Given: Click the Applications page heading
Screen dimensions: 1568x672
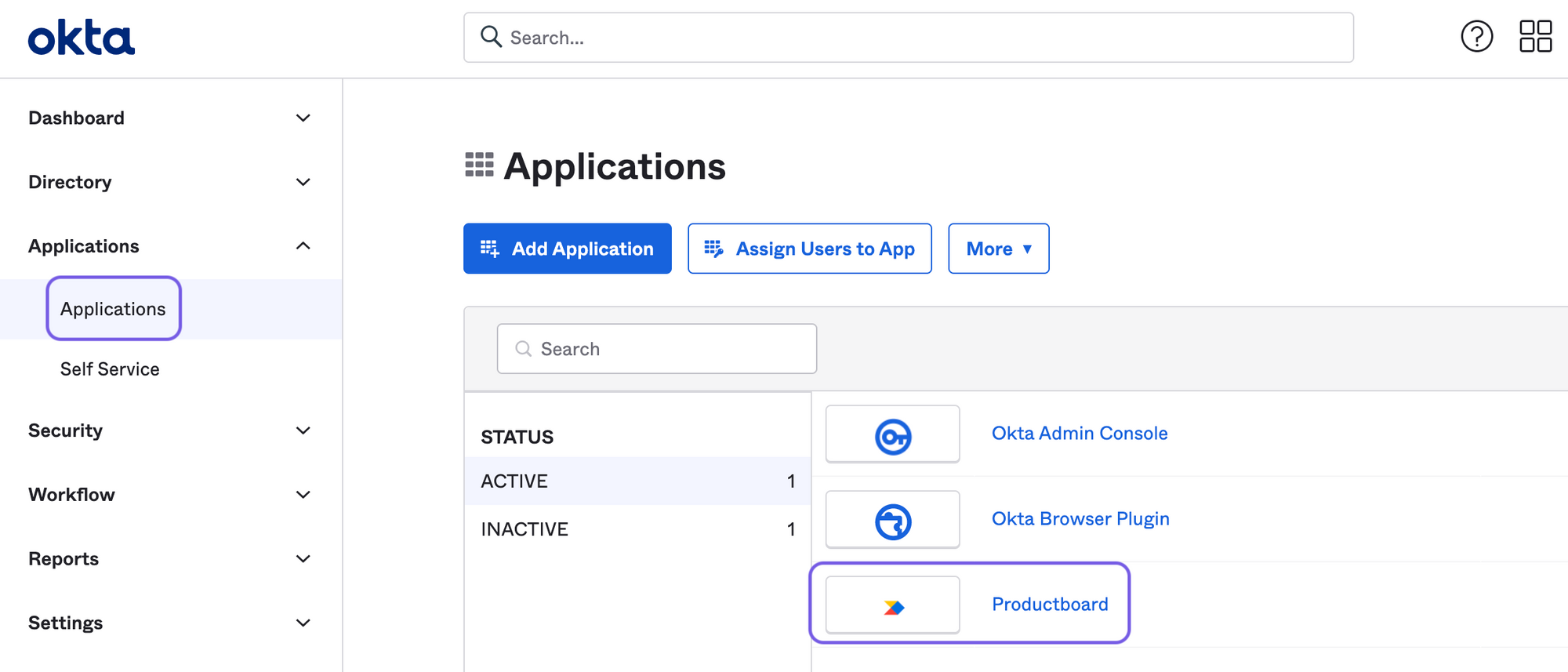Looking at the screenshot, I should point(615,166).
